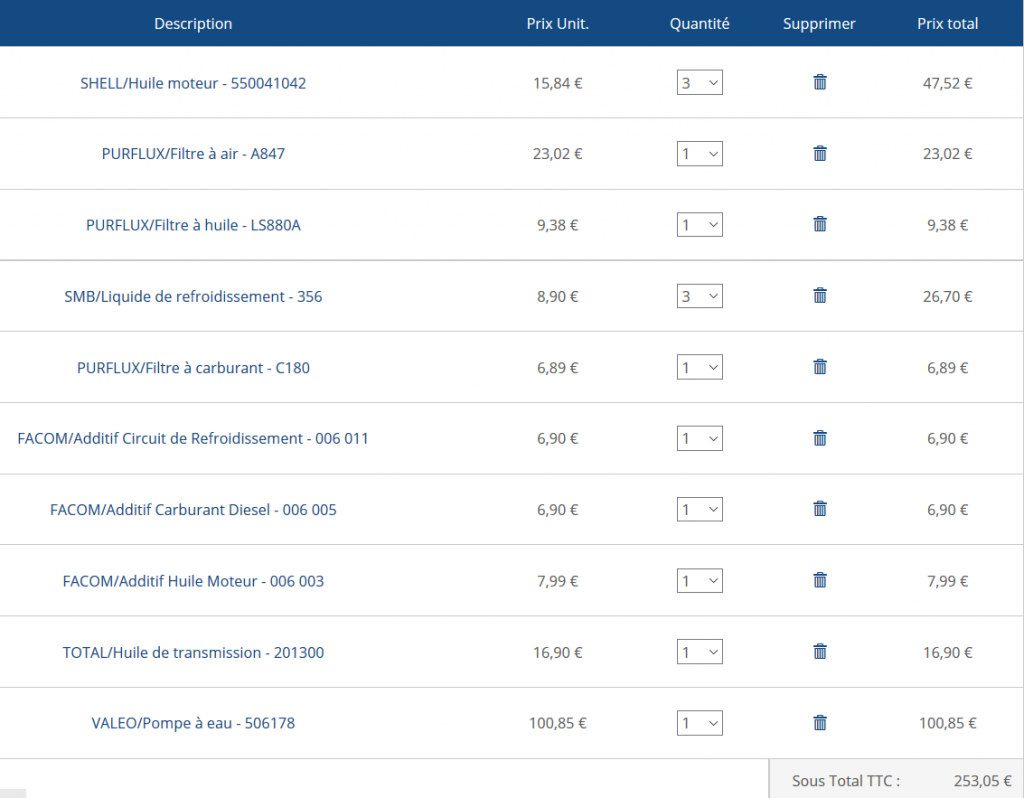Click the Prix total column header
This screenshot has width=1024, height=798.
[948, 24]
